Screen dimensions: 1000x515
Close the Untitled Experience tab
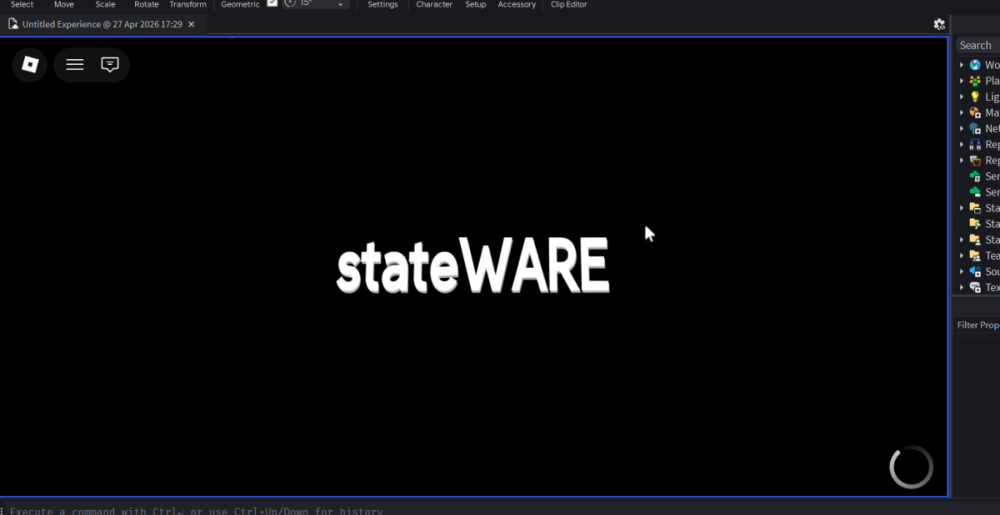[191, 24]
